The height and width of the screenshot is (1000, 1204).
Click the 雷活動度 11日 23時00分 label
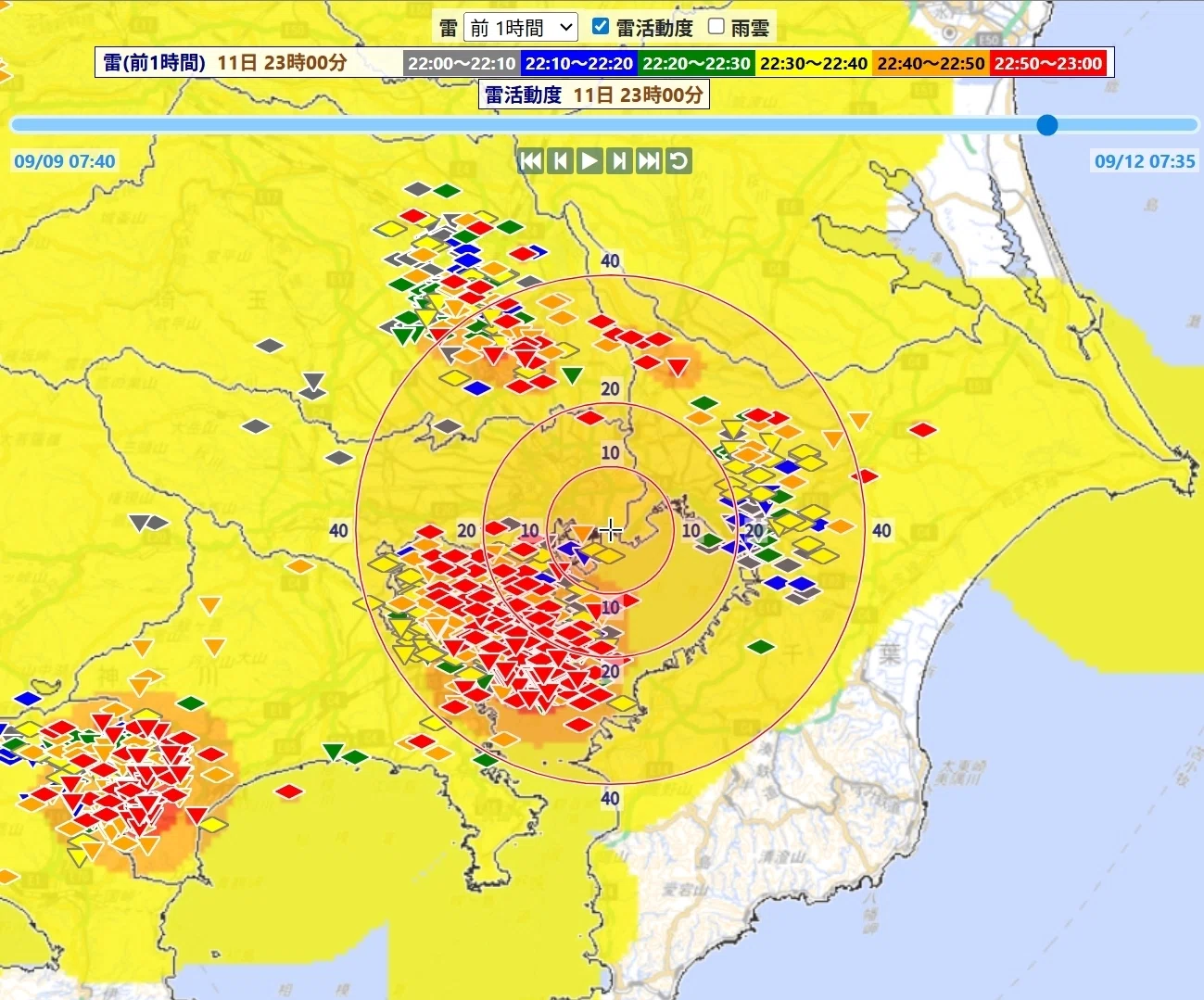[593, 95]
